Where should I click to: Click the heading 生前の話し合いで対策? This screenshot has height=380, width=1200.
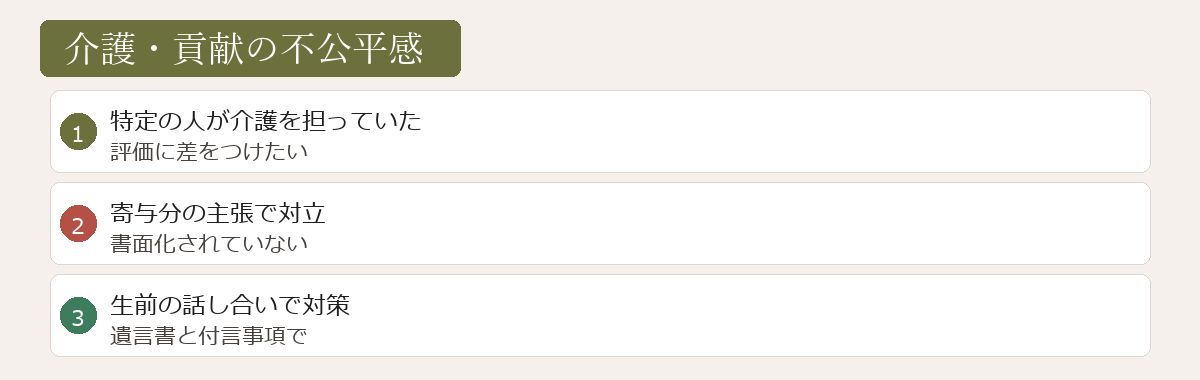click(x=230, y=305)
